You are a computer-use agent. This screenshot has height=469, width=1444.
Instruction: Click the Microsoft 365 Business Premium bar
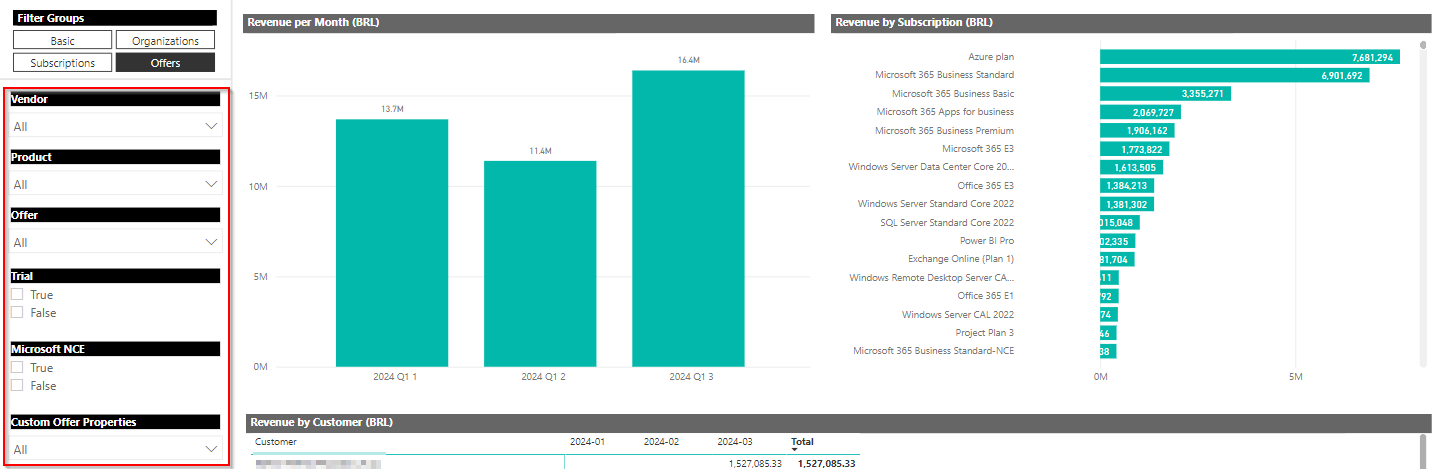[1137, 131]
